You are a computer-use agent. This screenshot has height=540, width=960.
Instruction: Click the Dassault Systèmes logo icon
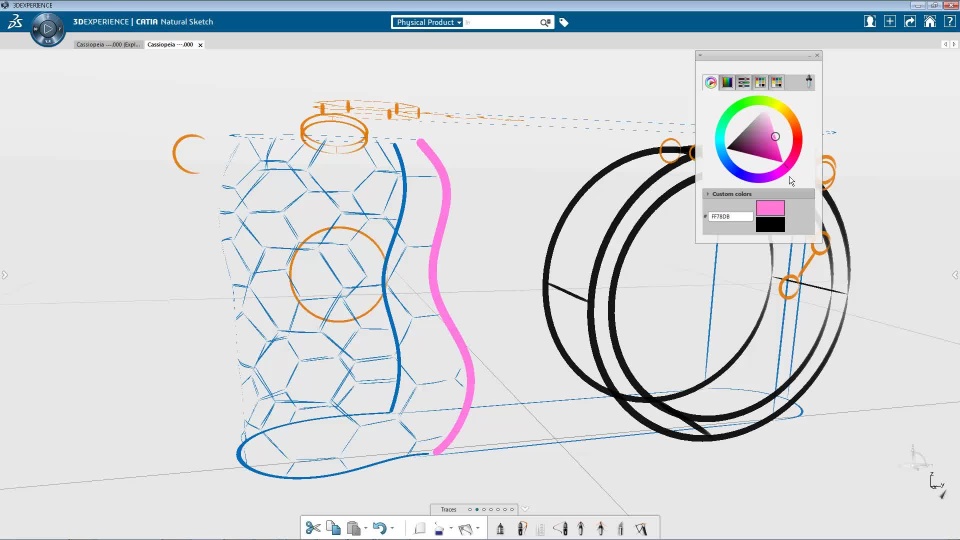tap(15, 22)
